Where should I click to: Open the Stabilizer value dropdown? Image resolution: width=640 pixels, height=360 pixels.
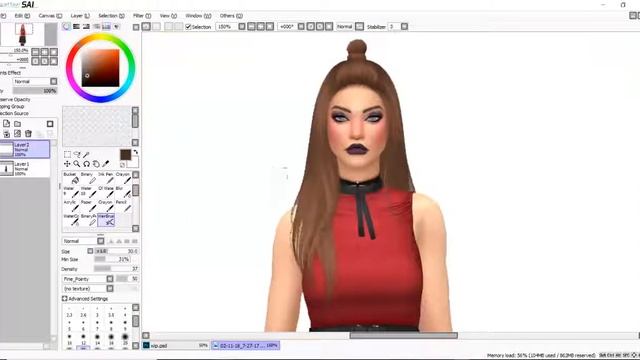click(404, 27)
